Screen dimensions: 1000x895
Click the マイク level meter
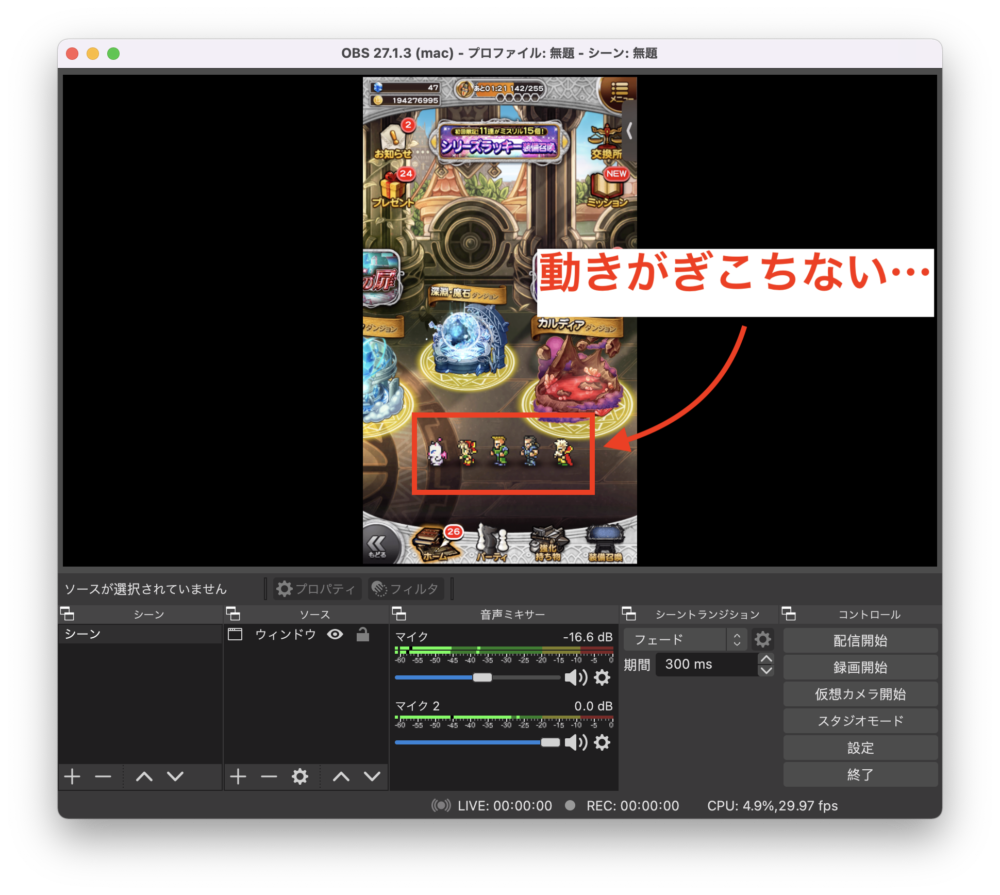(x=504, y=651)
